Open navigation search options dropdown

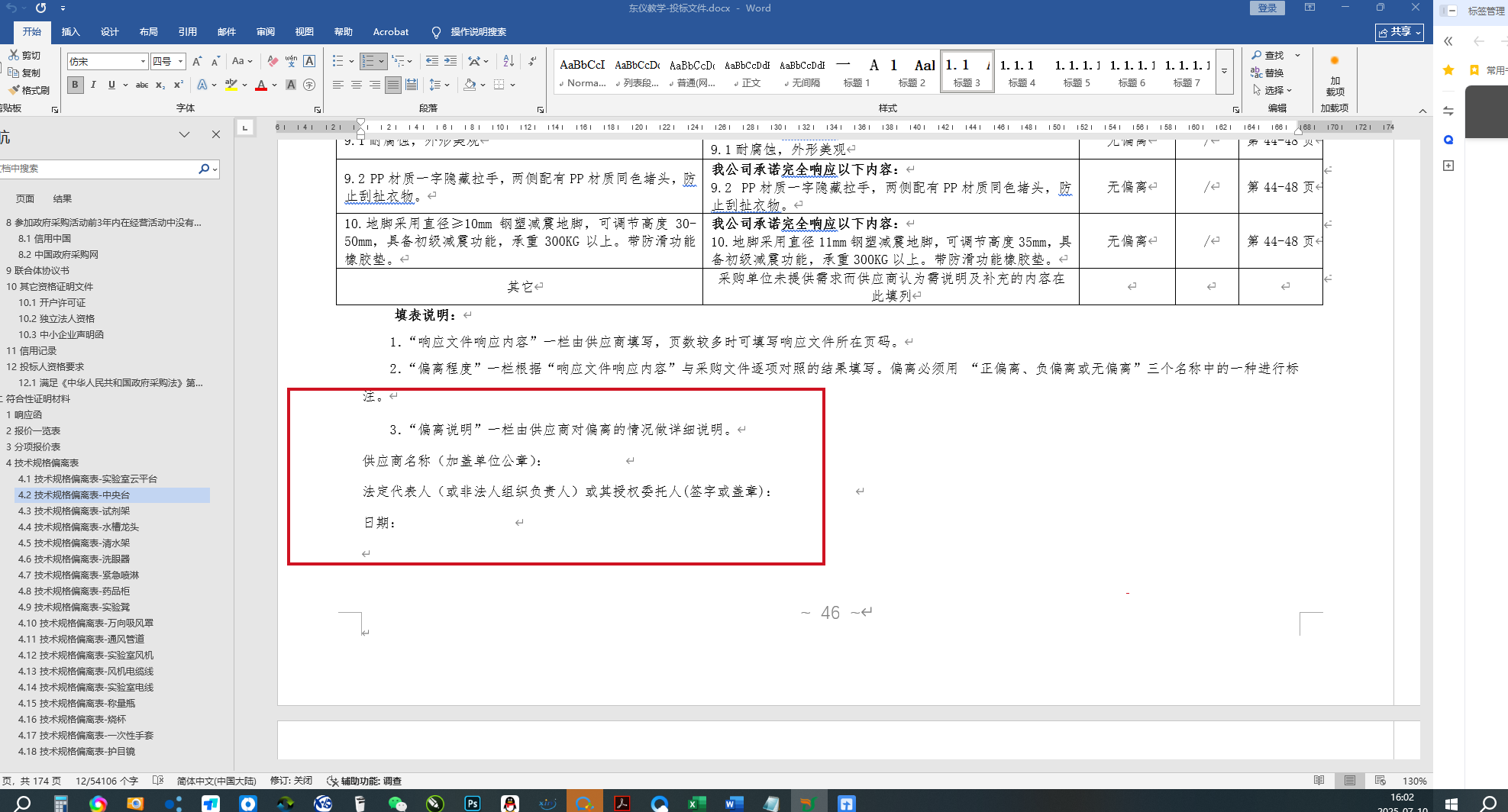click(x=215, y=169)
